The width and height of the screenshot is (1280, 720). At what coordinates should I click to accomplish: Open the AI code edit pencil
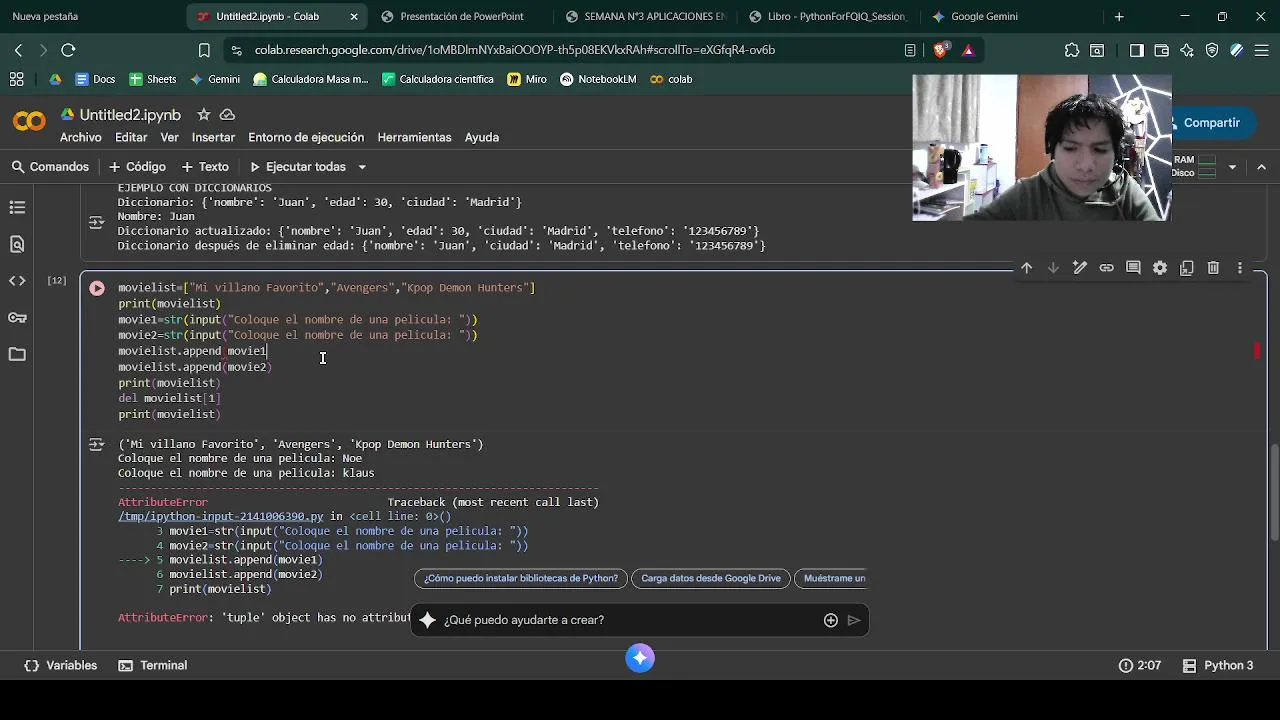click(x=1080, y=268)
